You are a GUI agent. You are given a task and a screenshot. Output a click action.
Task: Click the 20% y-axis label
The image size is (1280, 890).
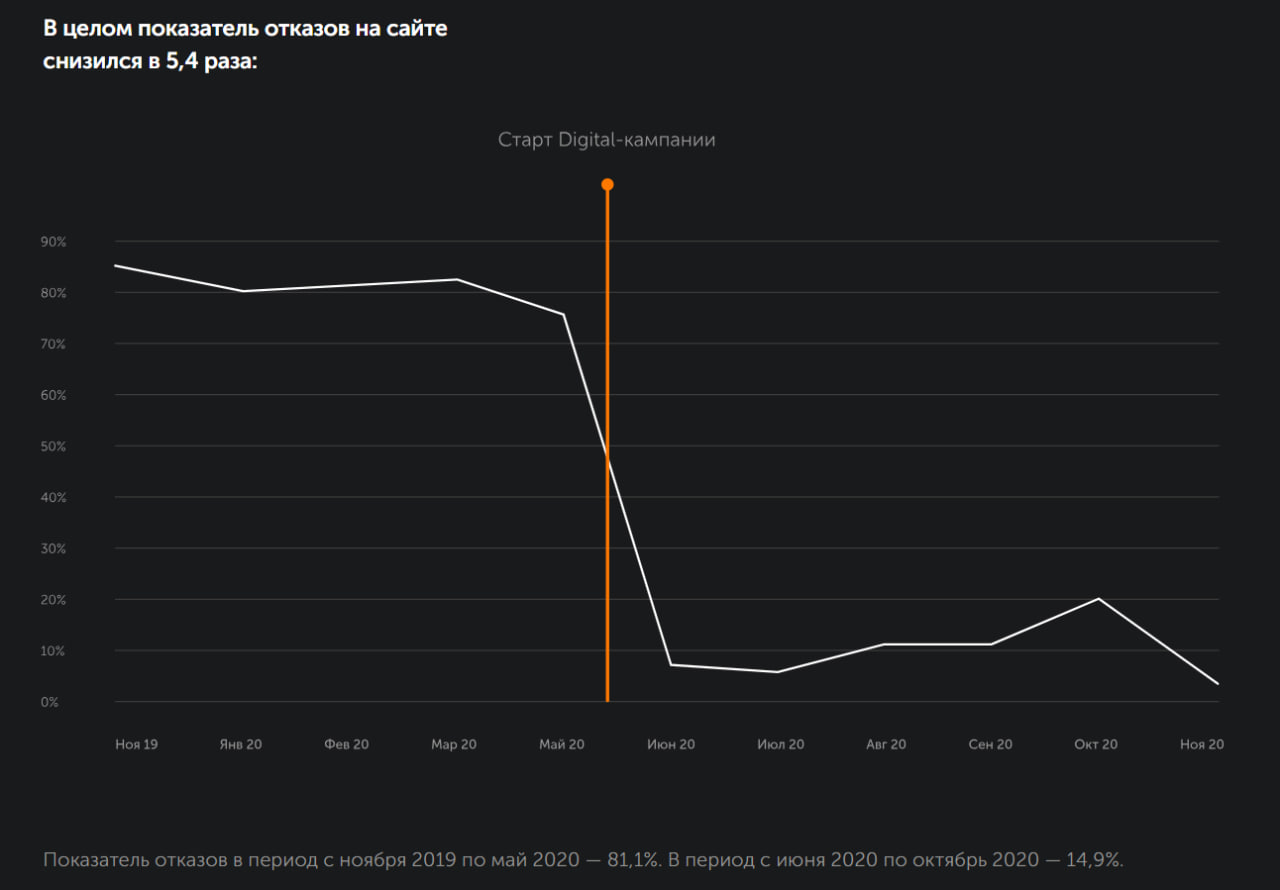click(x=53, y=600)
